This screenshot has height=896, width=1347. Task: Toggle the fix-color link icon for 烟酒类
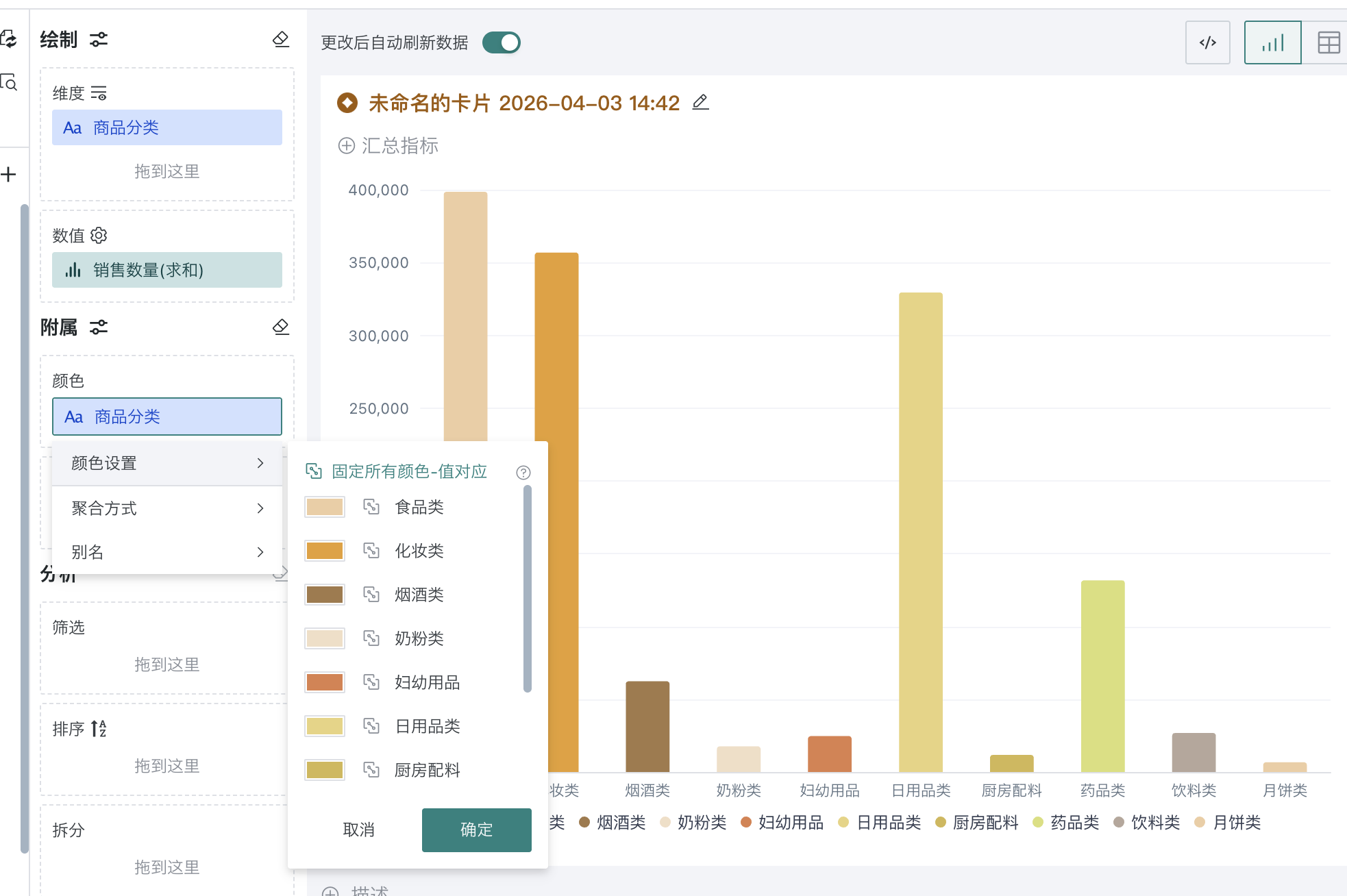[371, 595]
